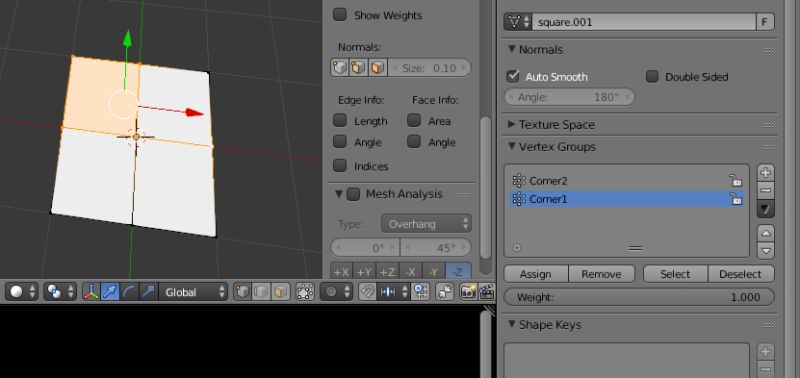Toggle display of vertex normals icon

(x=339, y=67)
